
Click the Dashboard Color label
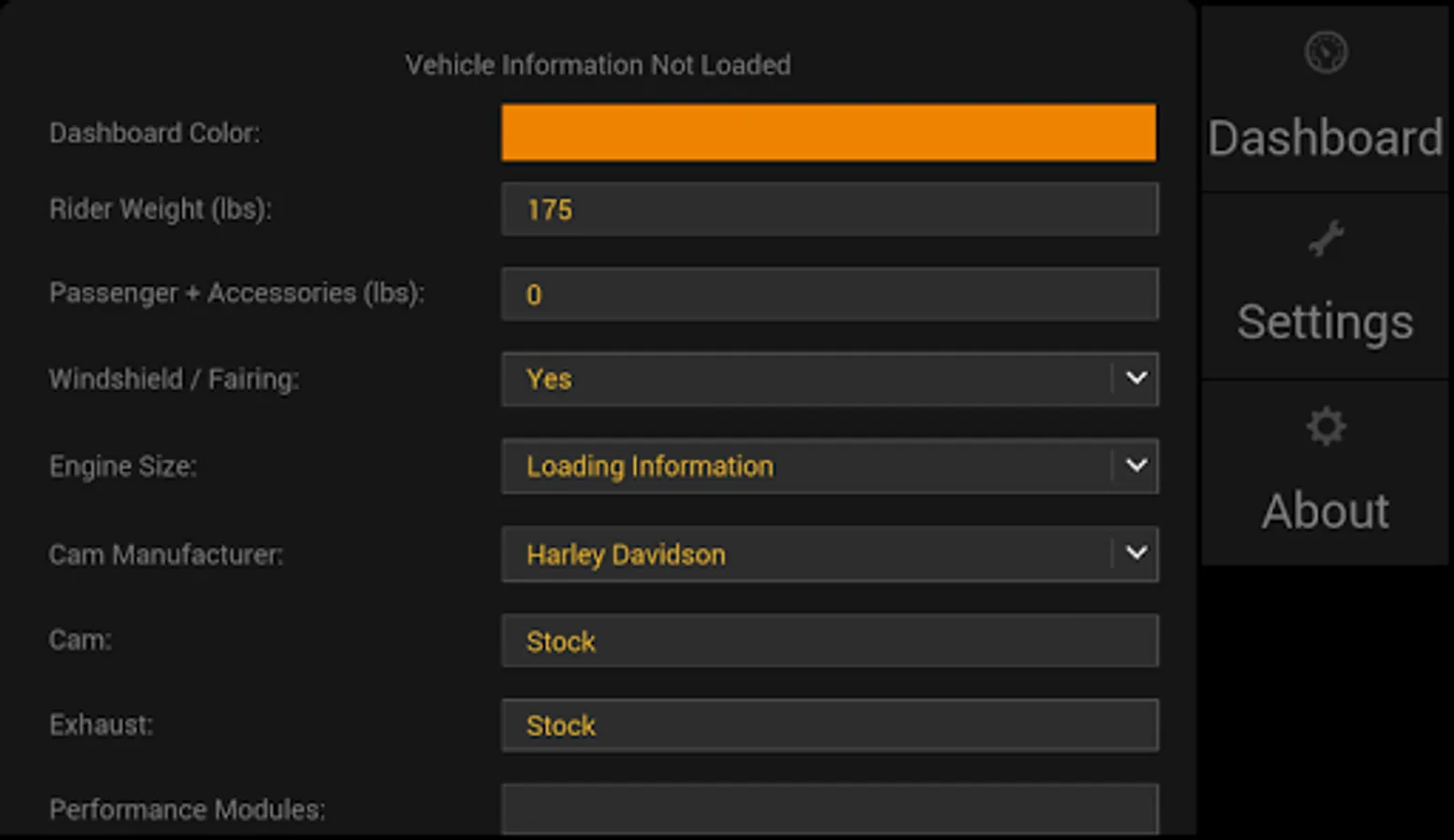coord(155,133)
